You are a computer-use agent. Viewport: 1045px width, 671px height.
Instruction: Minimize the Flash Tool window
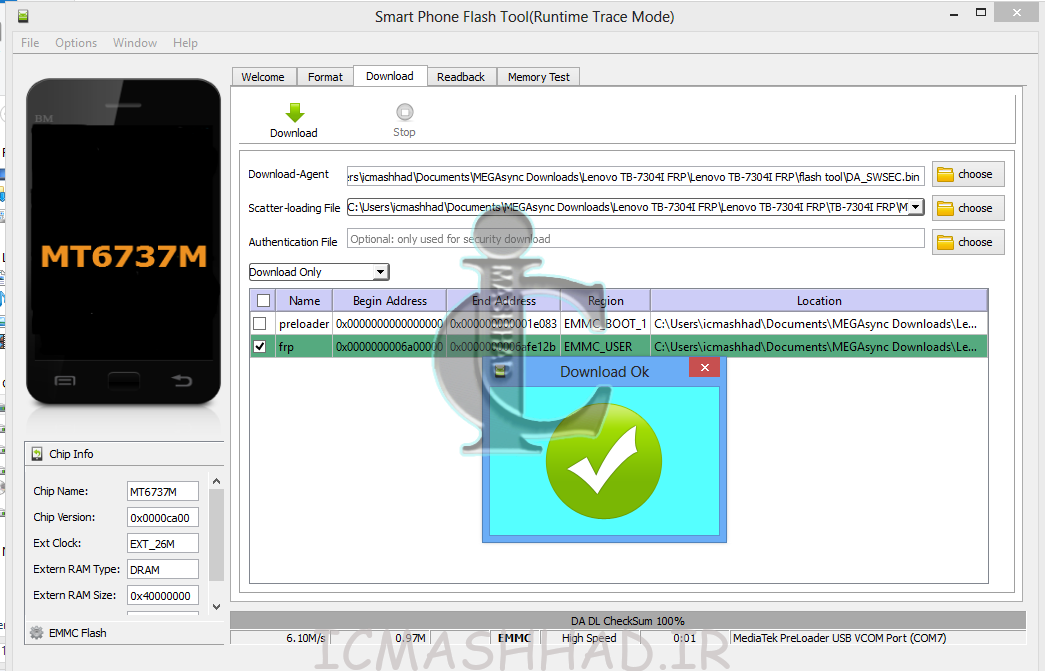pos(954,13)
